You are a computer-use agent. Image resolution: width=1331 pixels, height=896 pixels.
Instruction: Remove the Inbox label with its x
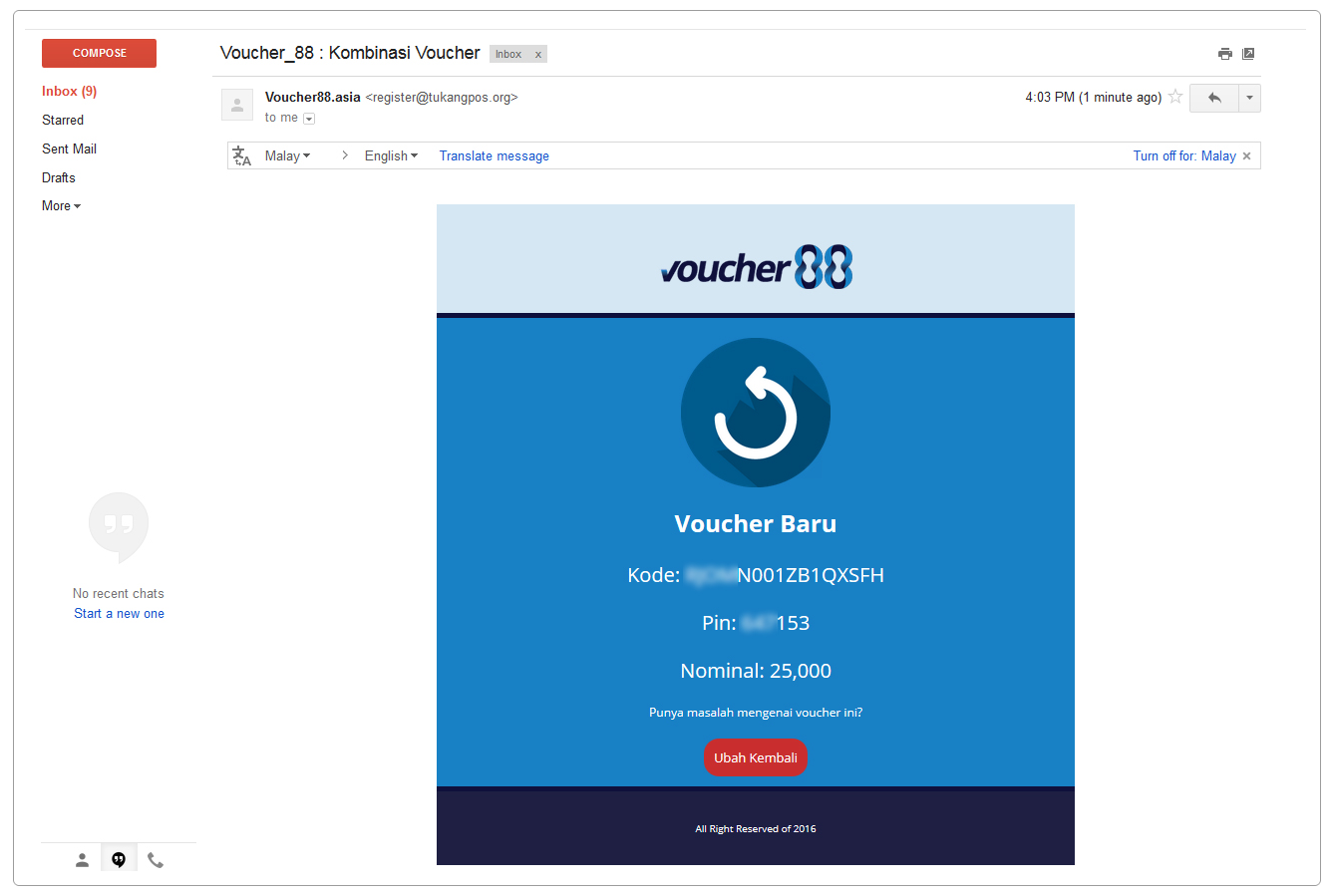pyautogui.click(x=538, y=55)
